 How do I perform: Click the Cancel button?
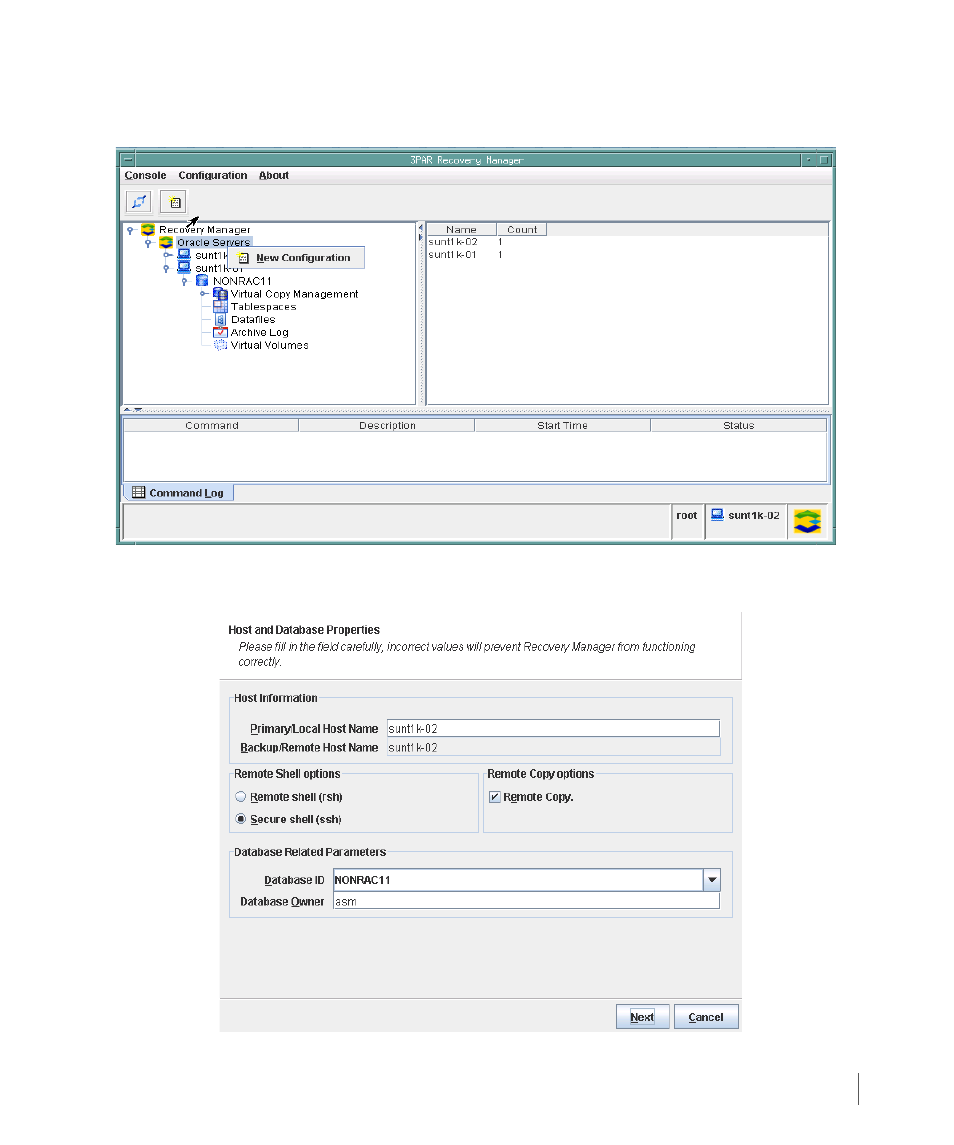(x=706, y=1017)
